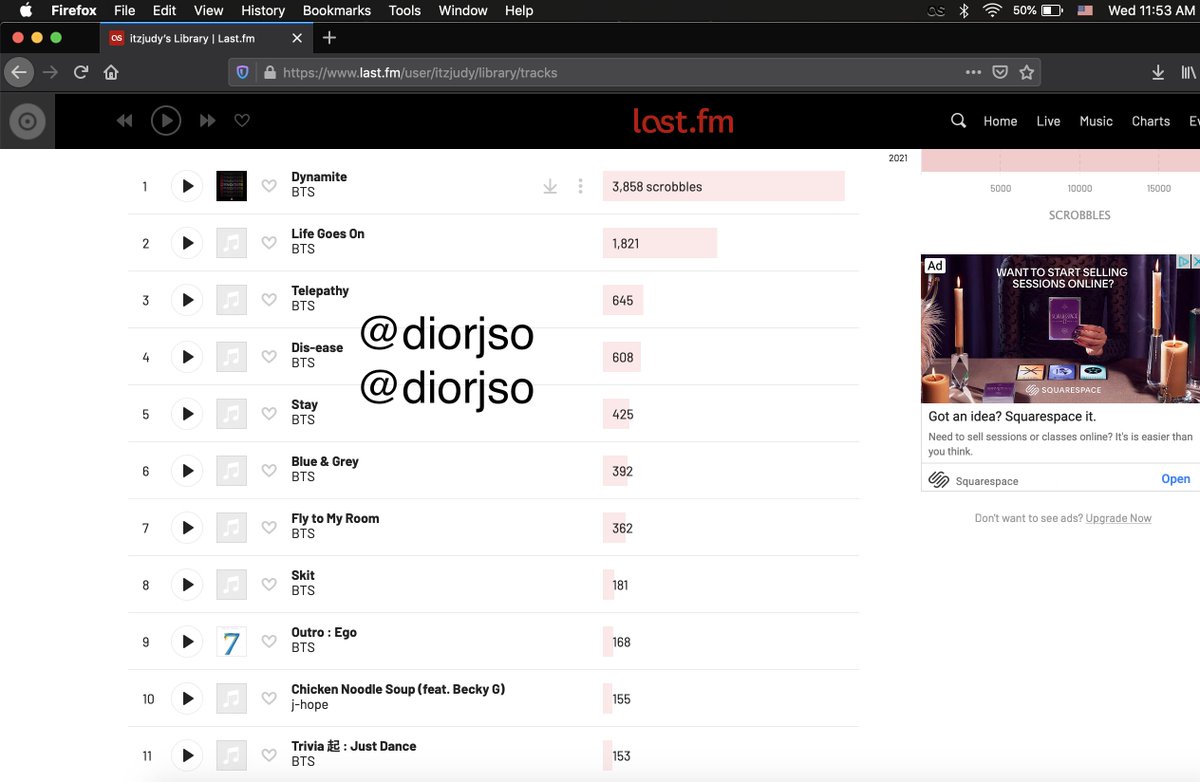Play the track Telepathy
The width and height of the screenshot is (1200, 782).
coord(187,300)
